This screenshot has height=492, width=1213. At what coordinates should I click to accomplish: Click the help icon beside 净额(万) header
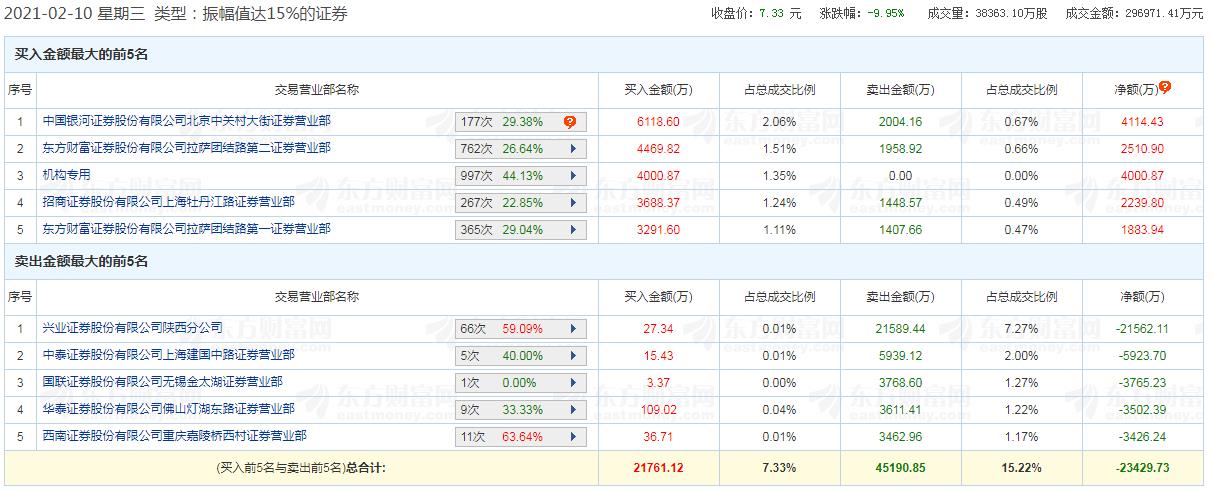[1165, 87]
